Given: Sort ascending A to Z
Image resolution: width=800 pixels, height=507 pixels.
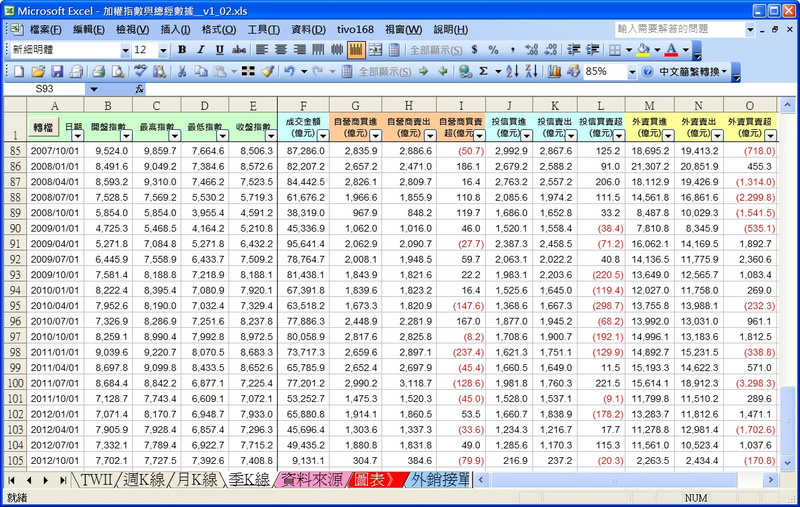Looking at the screenshot, I should click(512, 71).
